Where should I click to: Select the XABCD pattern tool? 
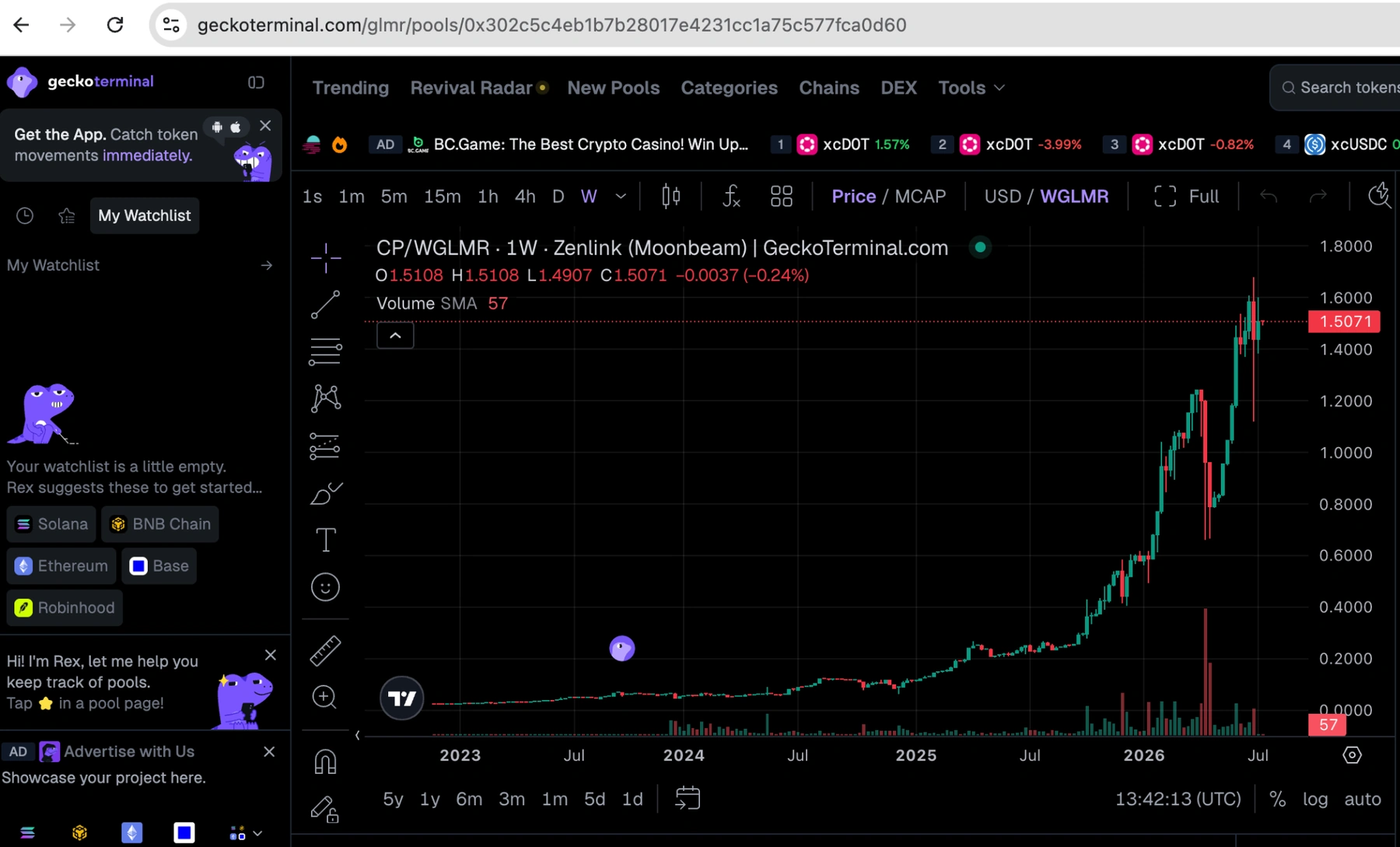325,398
